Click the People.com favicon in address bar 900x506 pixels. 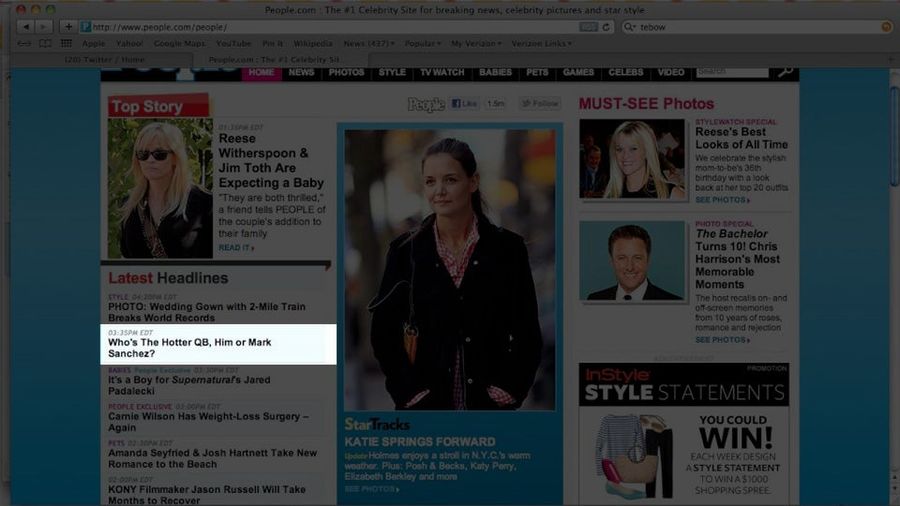[x=86, y=27]
